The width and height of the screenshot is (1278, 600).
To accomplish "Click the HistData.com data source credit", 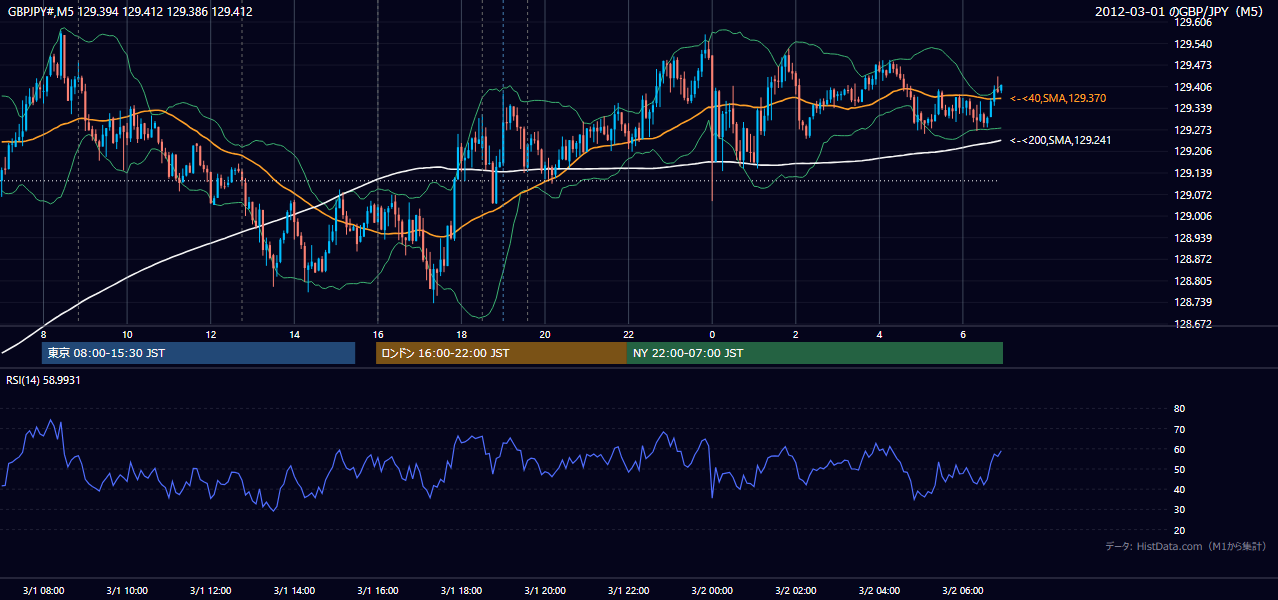I will tap(1186, 546).
